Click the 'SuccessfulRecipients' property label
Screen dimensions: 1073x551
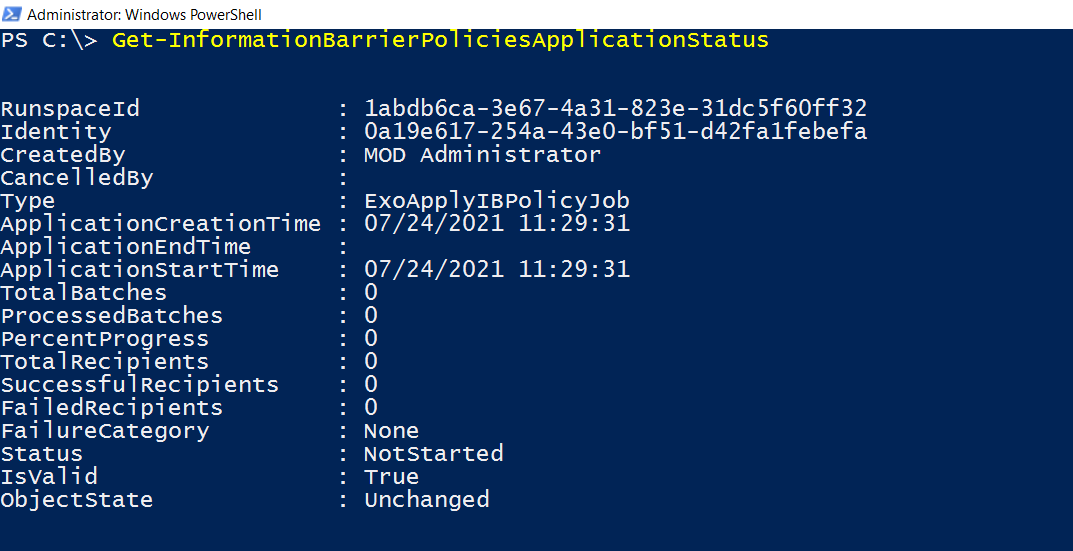click(x=139, y=385)
